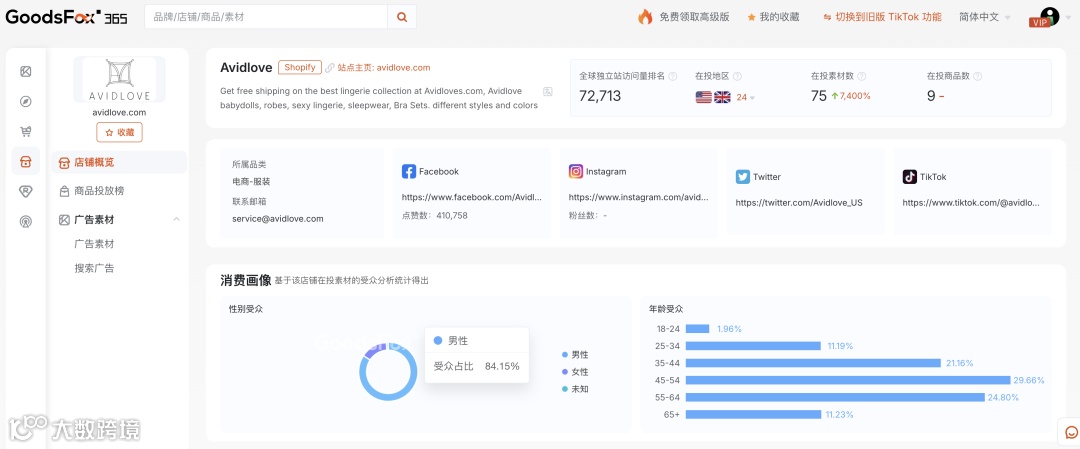Click help icon next to 在投商品数
Viewport: 1080px width, 449px height.
point(977,76)
